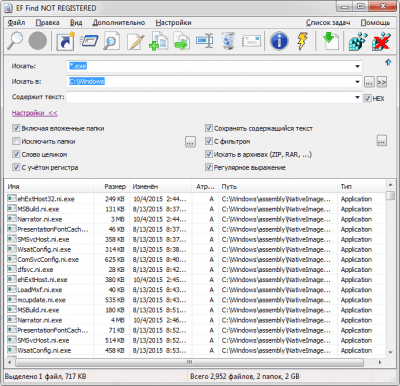Click the recycle bin delete icon

[x=228, y=41]
